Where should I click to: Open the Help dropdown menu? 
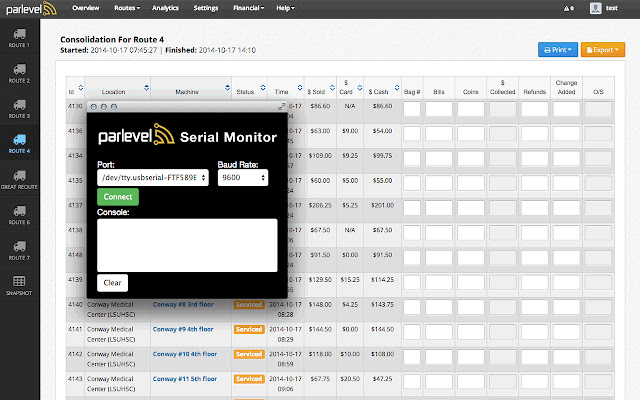pyautogui.click(x=285, y=8)
